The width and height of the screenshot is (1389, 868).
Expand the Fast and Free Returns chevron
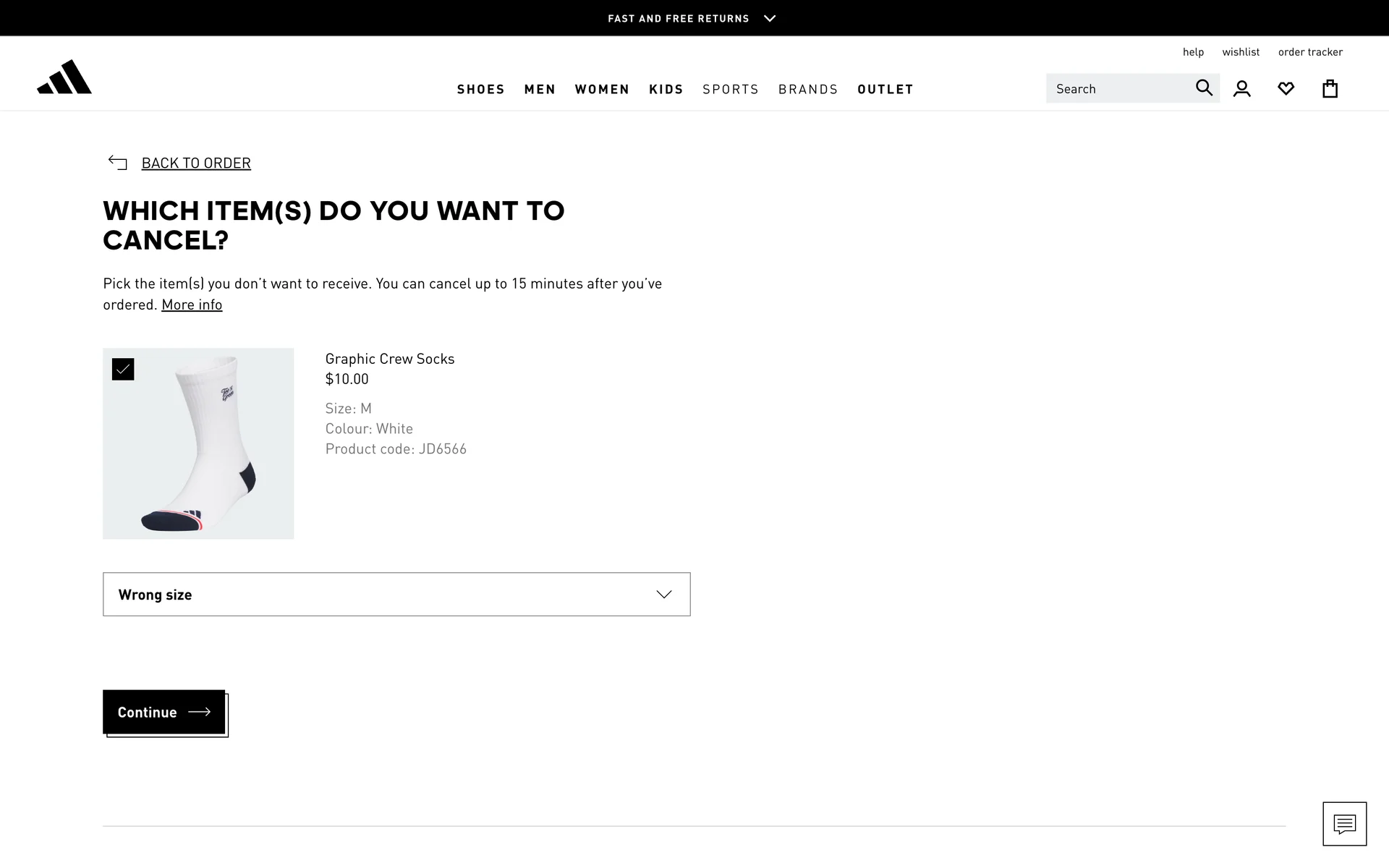pyautogui.click(x=770, y=18)
